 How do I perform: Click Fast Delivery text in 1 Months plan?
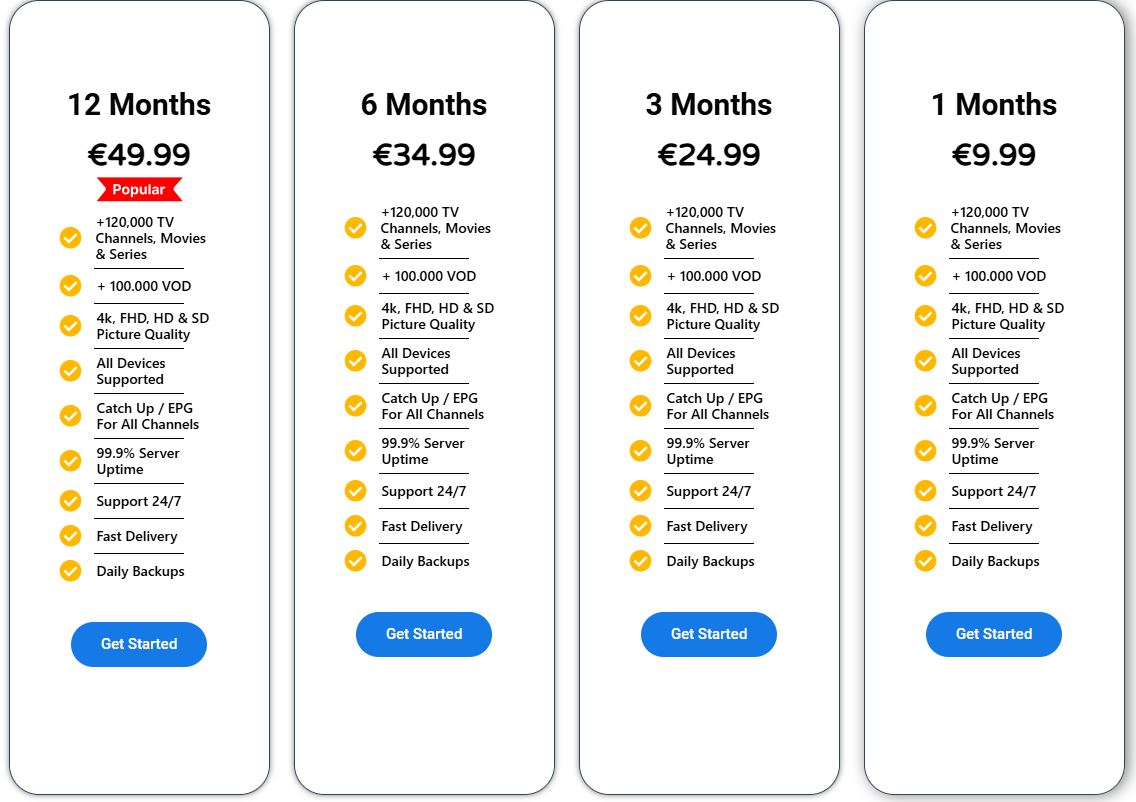pyautogui.click(x=992, y=526)
